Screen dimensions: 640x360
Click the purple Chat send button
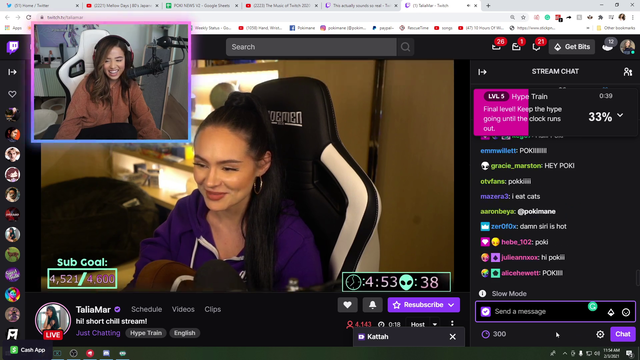623,334
